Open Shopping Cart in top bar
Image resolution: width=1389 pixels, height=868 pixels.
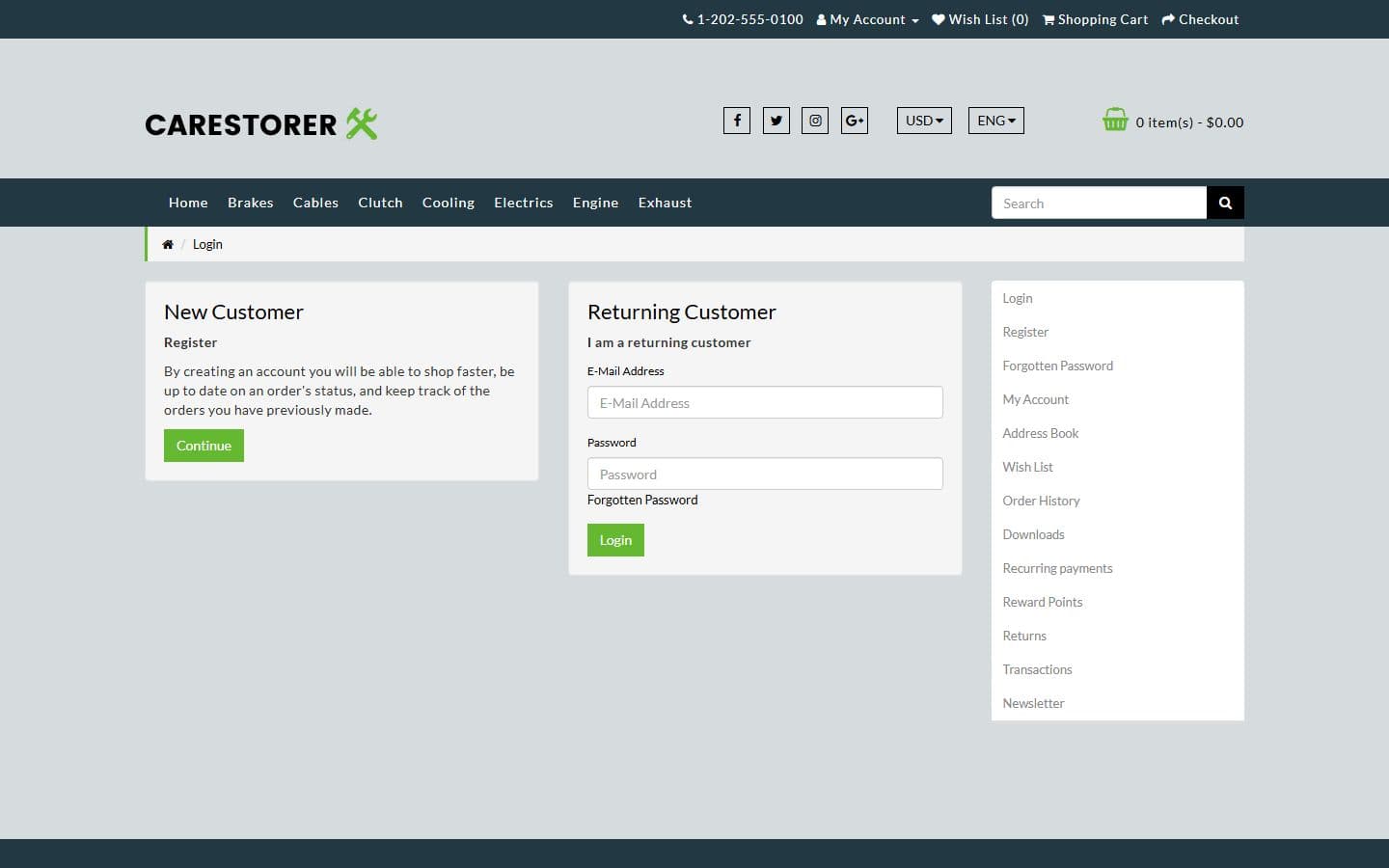(1095, 19)
